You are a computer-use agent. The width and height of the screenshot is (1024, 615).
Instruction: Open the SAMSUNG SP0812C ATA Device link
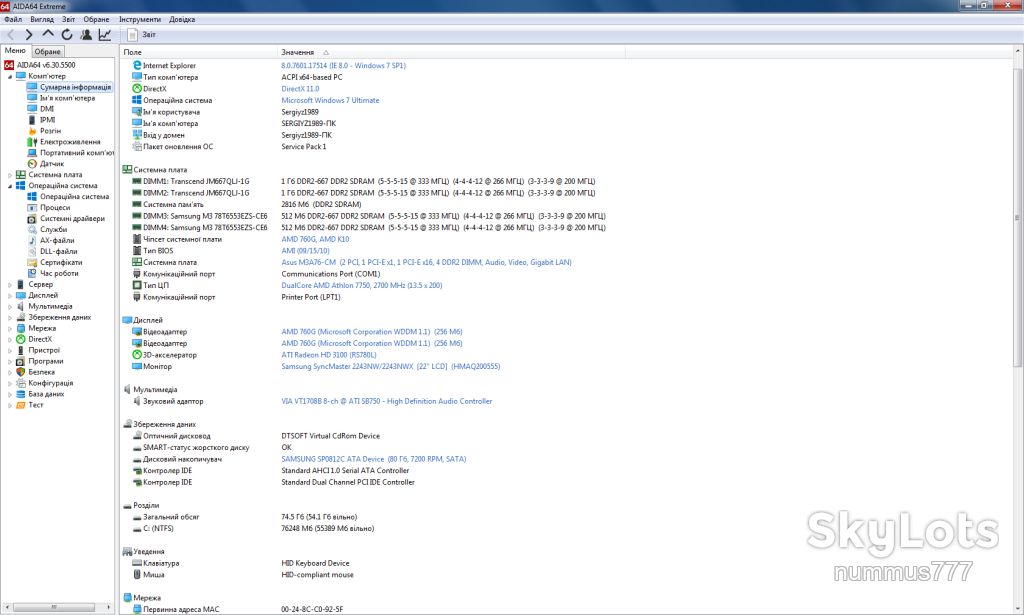coord(374,460)
